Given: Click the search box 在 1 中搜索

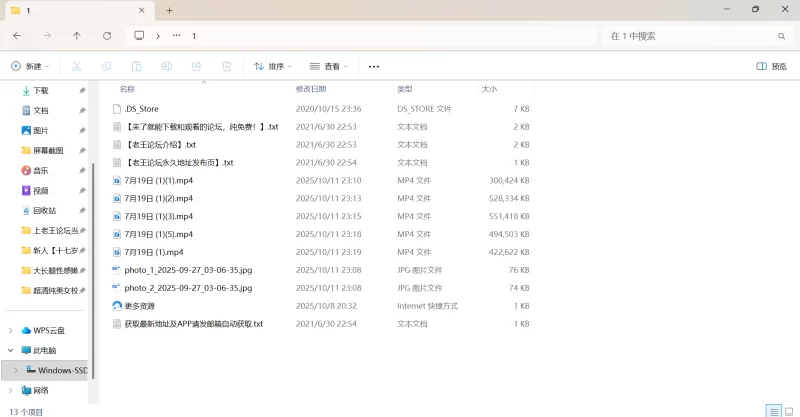Looking at the screenshot, I should pos(690,35).
